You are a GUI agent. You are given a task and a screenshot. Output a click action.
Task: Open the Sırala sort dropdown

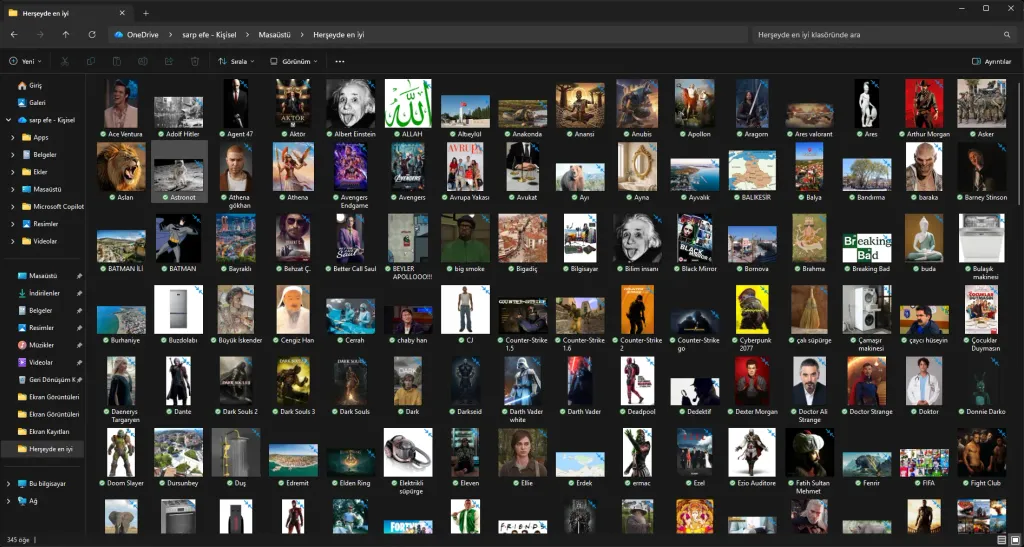[x=236, y=61]
